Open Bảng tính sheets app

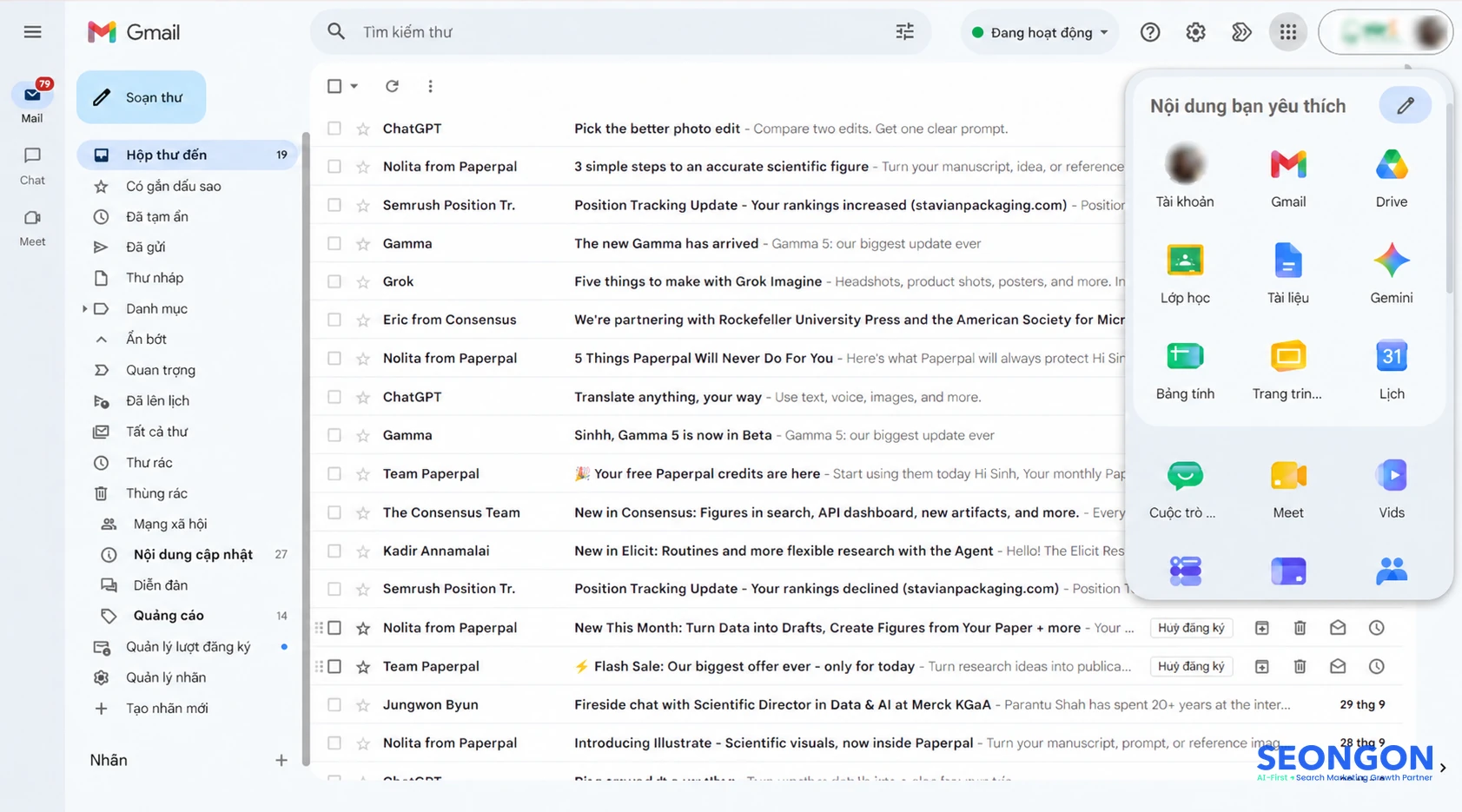point(1185,371)
